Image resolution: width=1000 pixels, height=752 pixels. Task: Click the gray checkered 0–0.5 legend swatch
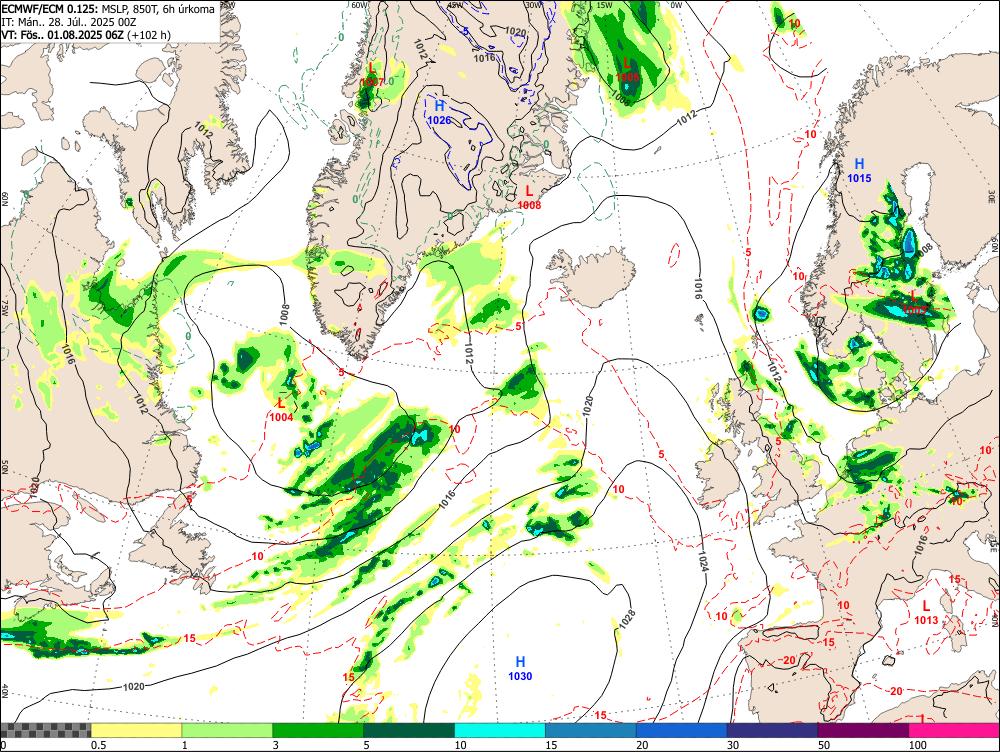click(x=45, y=730)
